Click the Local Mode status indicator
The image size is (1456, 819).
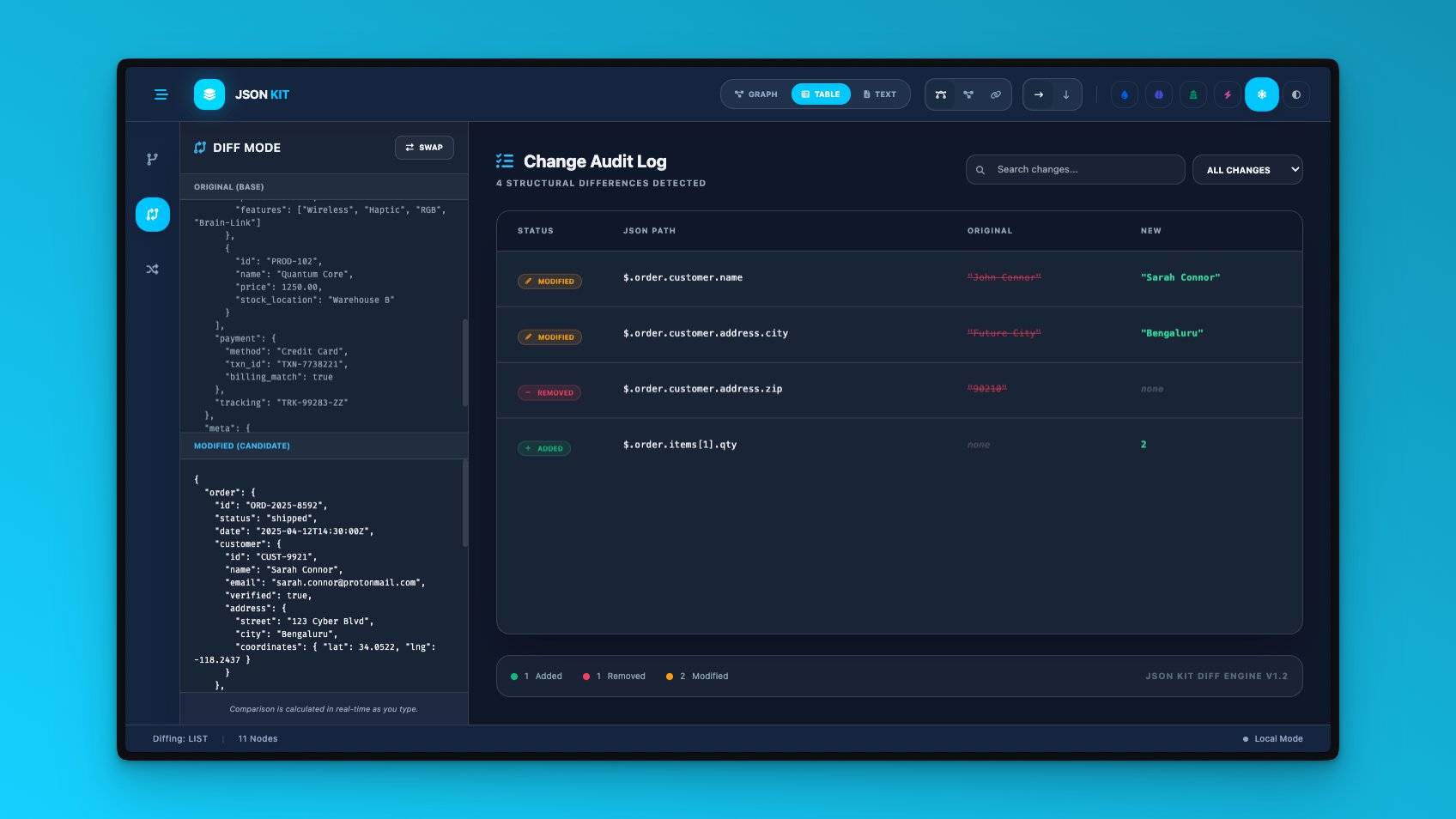pos(1273,739)
